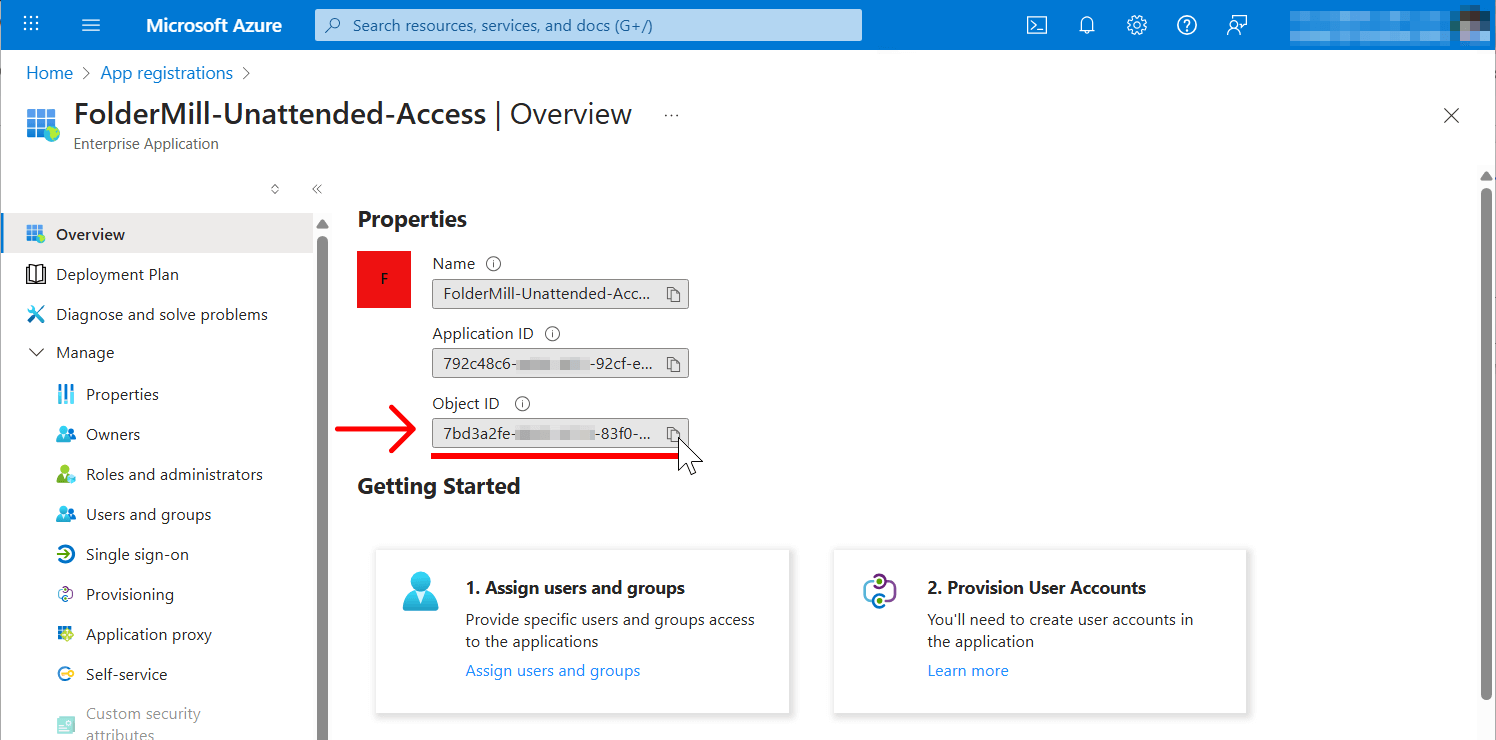Screen dimensions: 1496x740
Task: Collapse the Manage section
Action: click(x=37, y=352)
